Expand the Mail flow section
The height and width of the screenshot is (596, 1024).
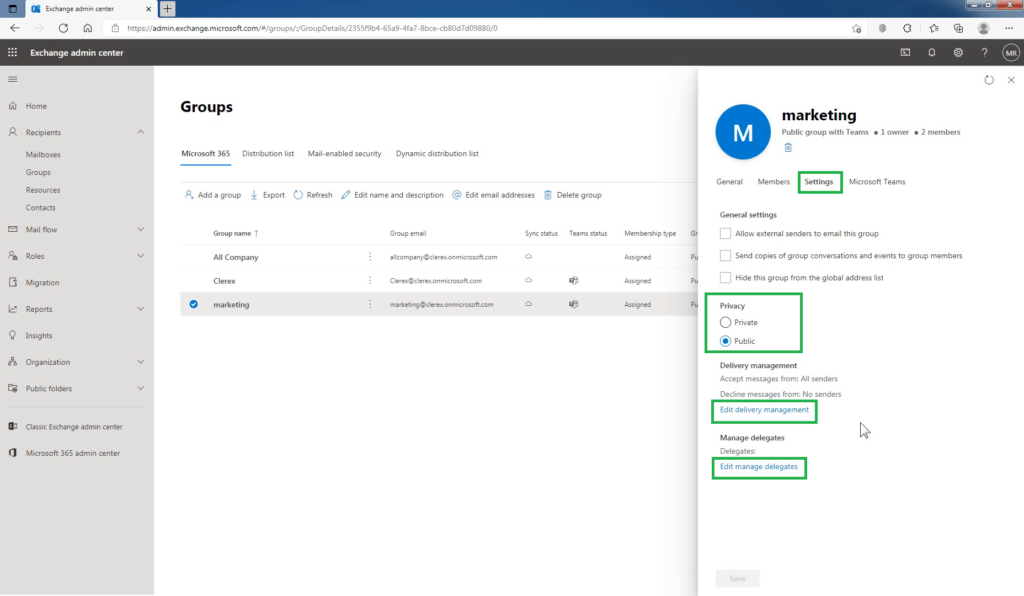coord(140,229)
